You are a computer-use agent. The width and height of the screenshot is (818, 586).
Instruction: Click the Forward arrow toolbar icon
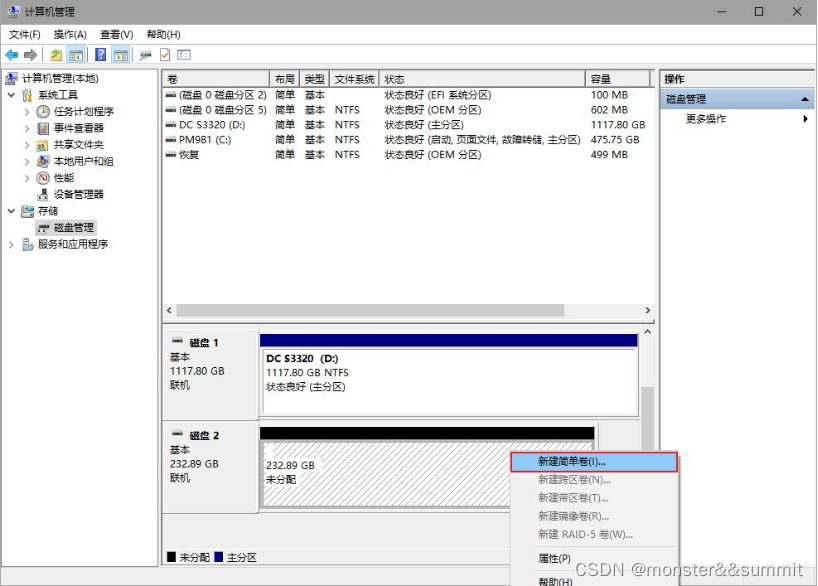click(31, 55)
